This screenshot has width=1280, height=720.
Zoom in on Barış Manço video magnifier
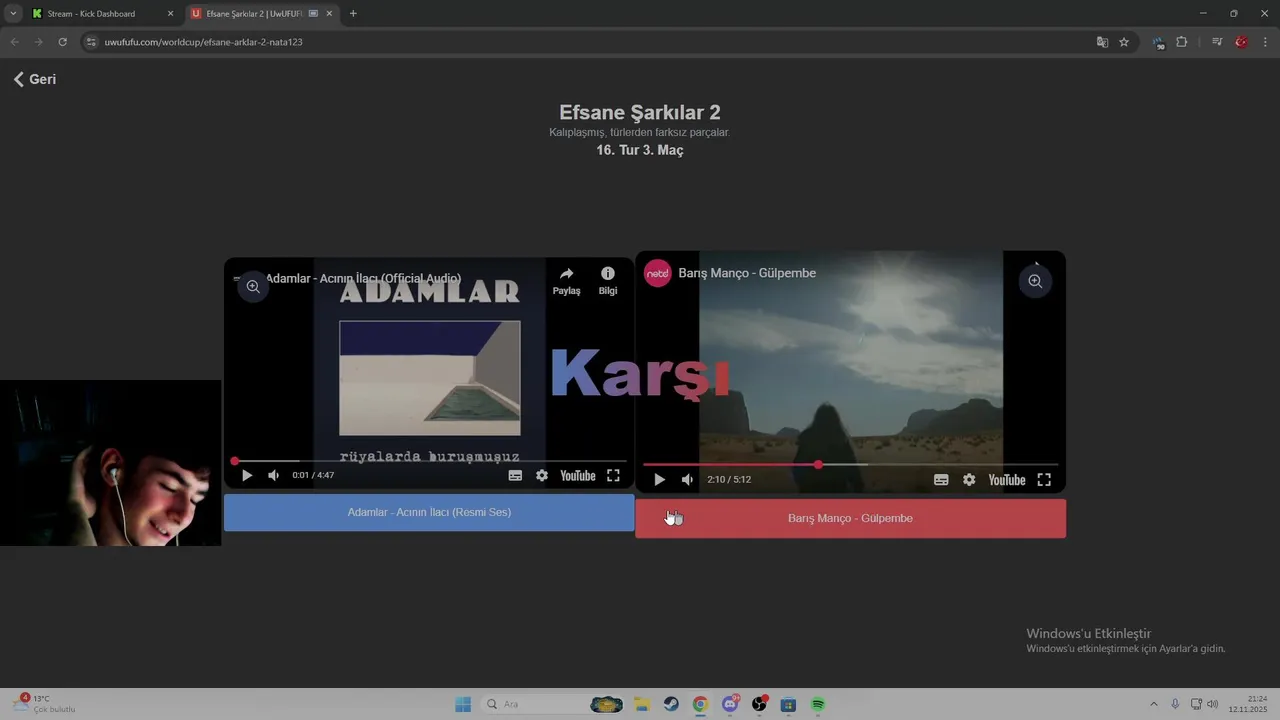1035,282
